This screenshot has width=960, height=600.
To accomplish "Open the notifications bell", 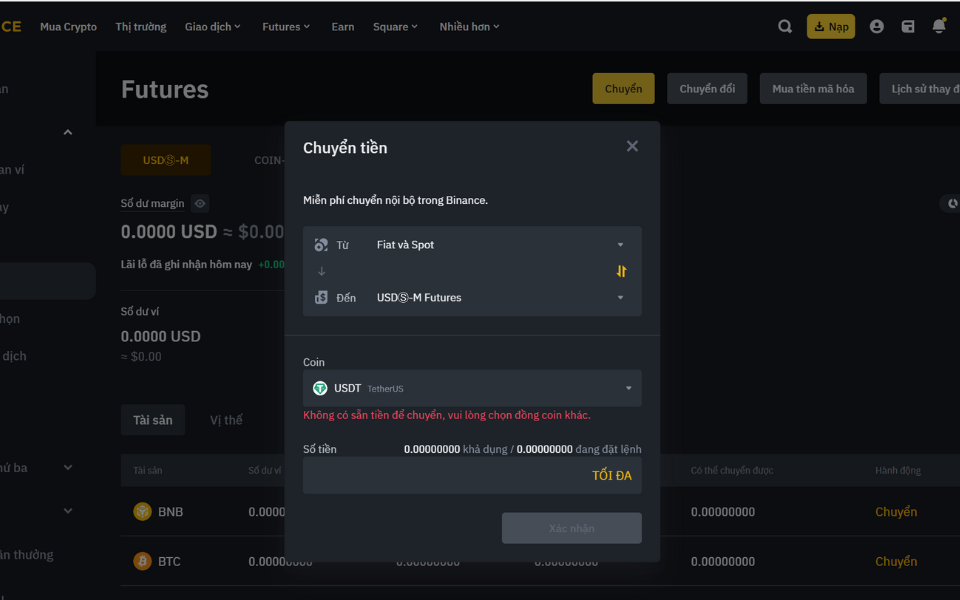I will point(939,26).
